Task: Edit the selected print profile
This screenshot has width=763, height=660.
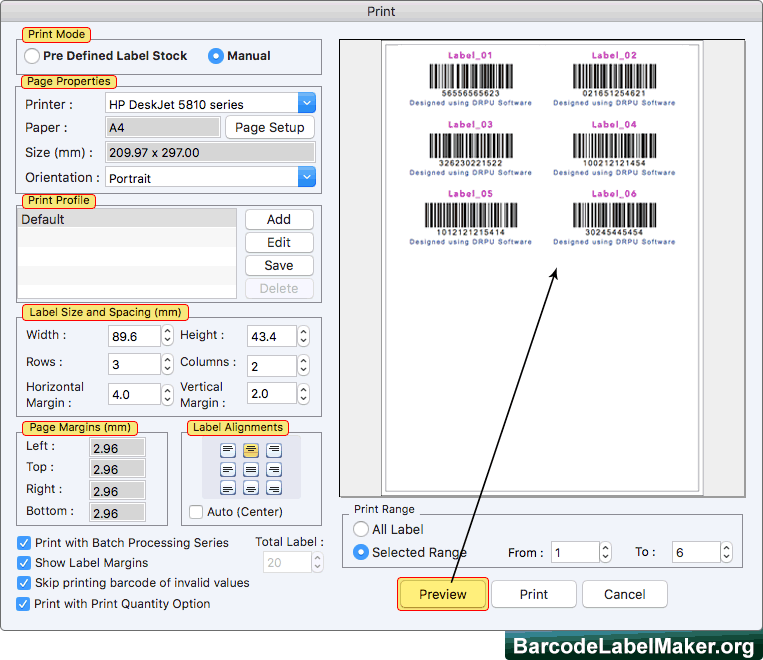Action: tap(279, 242)
